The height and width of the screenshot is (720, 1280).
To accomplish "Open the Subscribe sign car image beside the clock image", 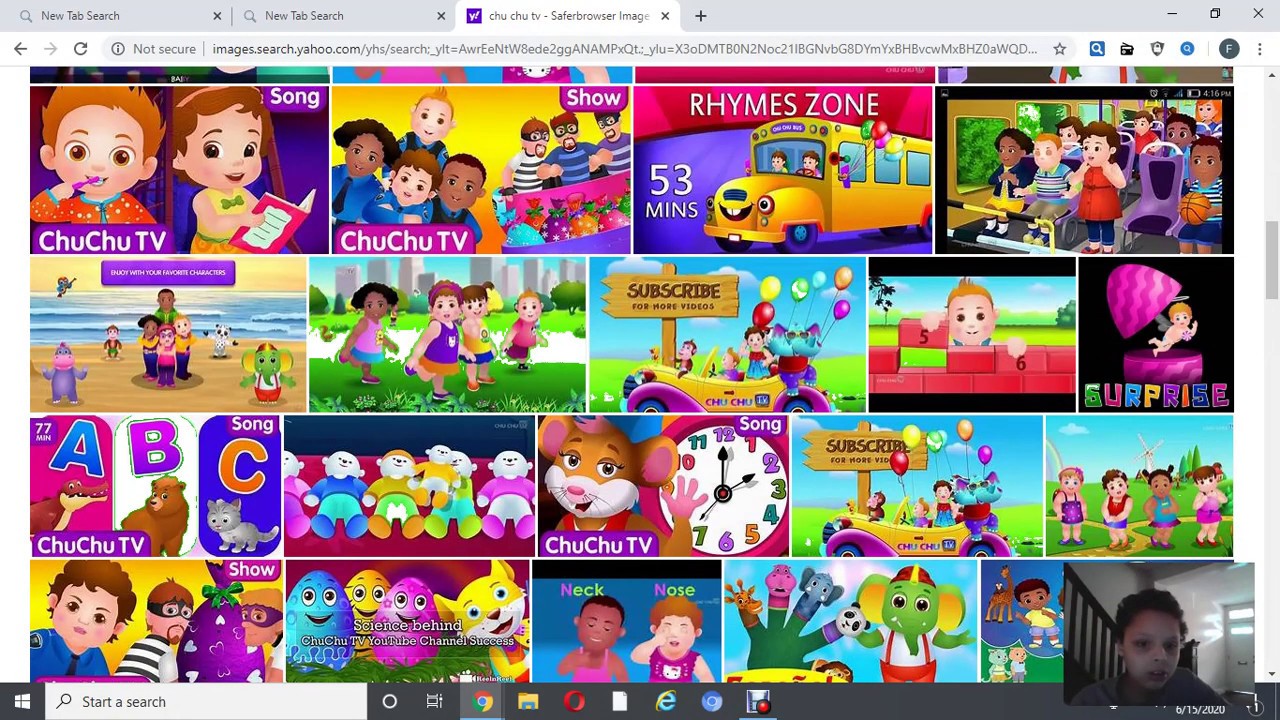I will [917, 486].
